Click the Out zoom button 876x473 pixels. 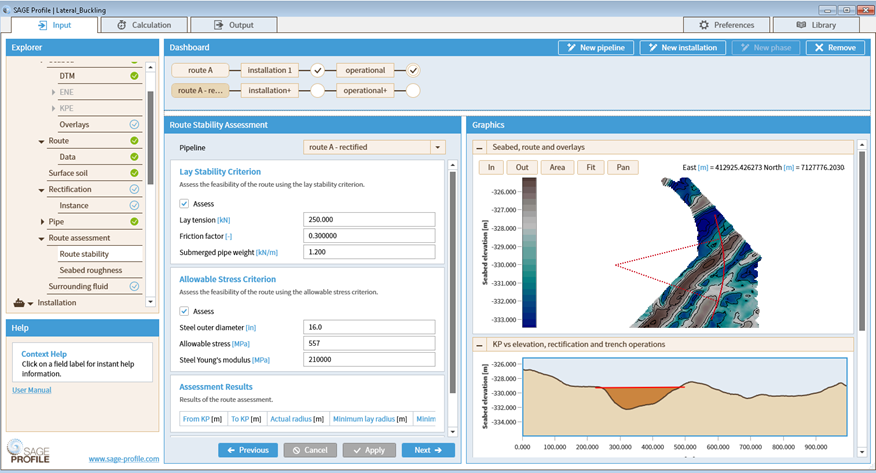pyautogui.click(x=522, y=168)
